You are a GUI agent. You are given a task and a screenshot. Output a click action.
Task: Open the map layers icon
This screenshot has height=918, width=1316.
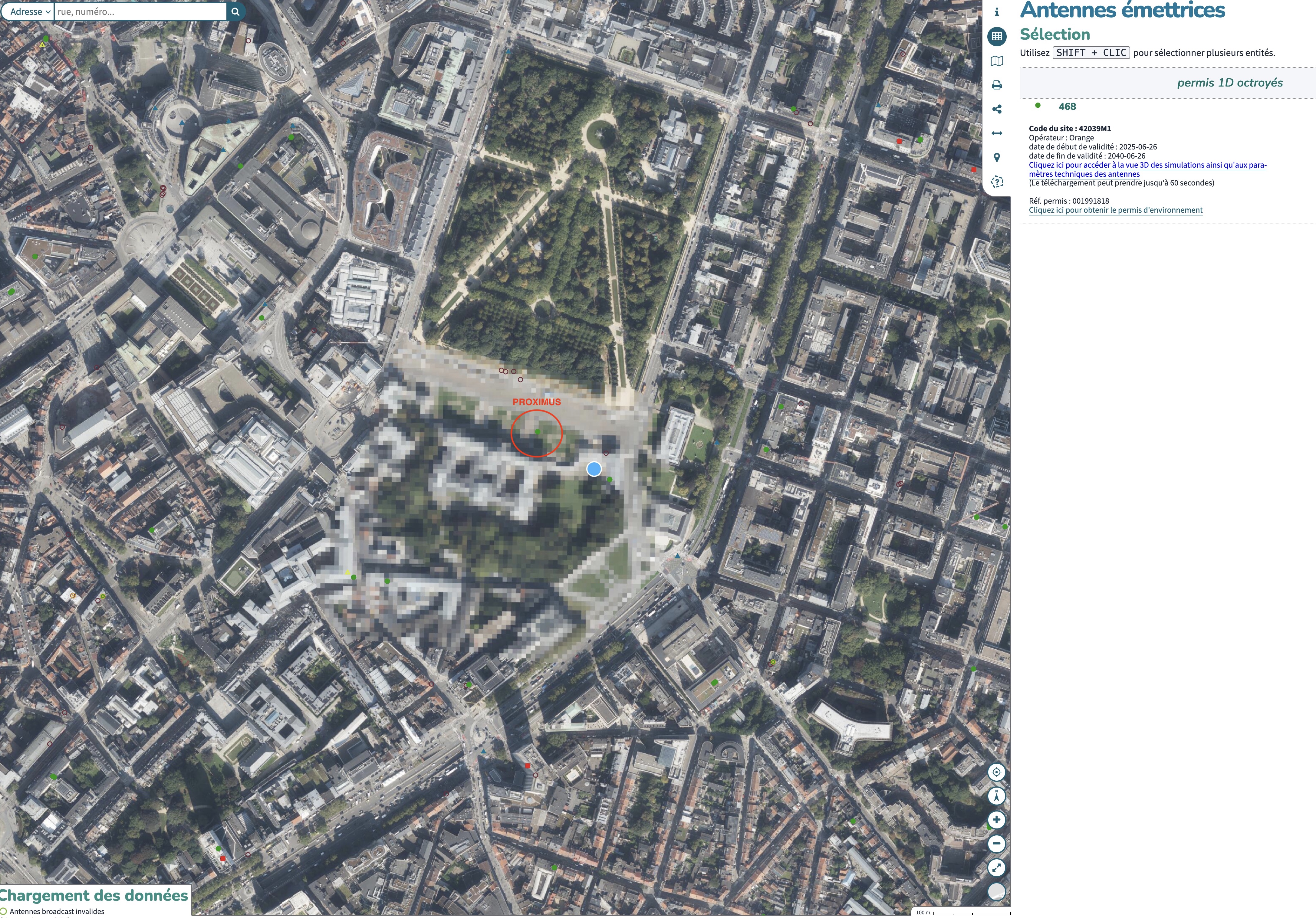(x=997, y=61)
